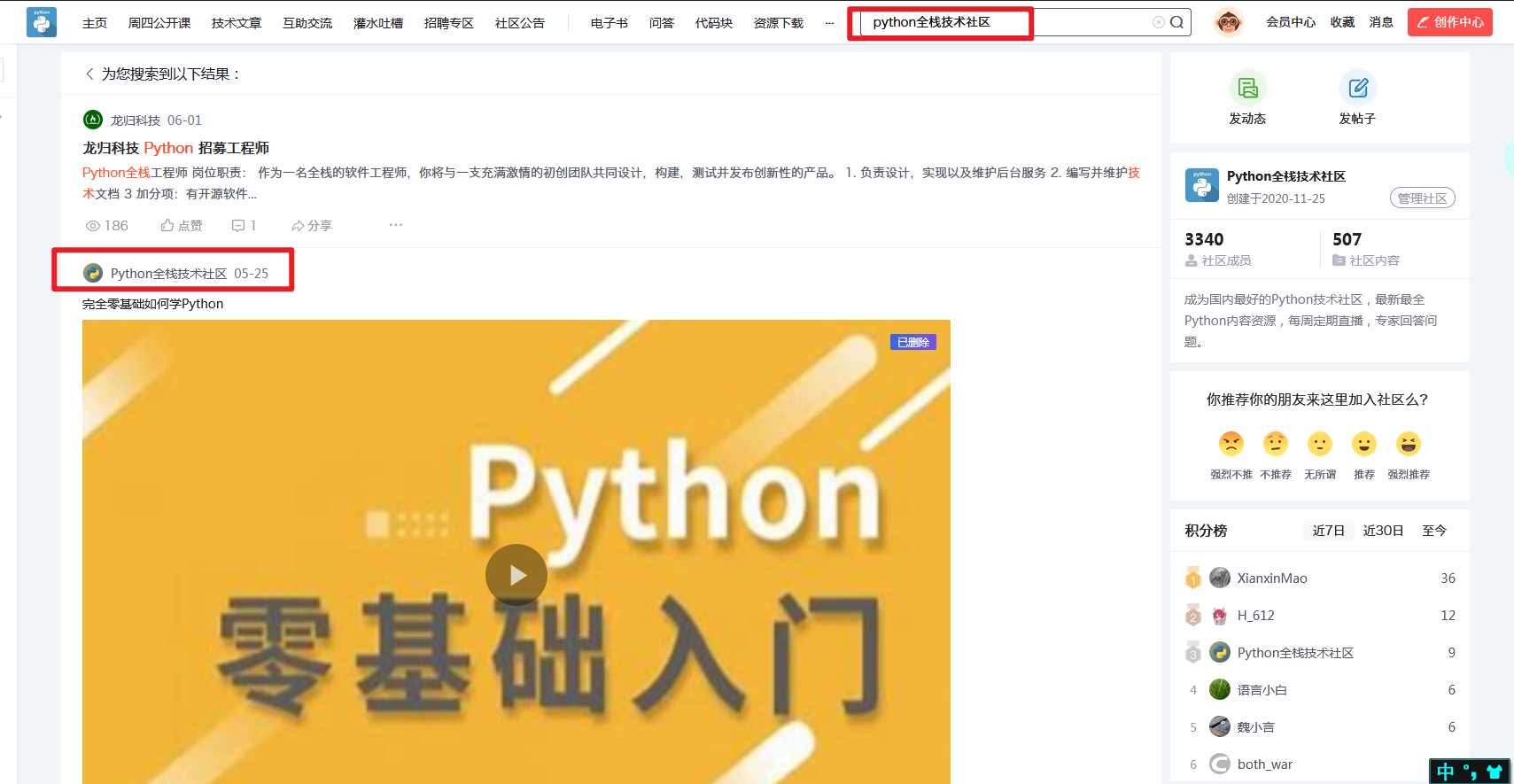The height and width of the screenshot is (784, 1514).
Task: Click the input method 中 indicator
Action: (1446, 772)
